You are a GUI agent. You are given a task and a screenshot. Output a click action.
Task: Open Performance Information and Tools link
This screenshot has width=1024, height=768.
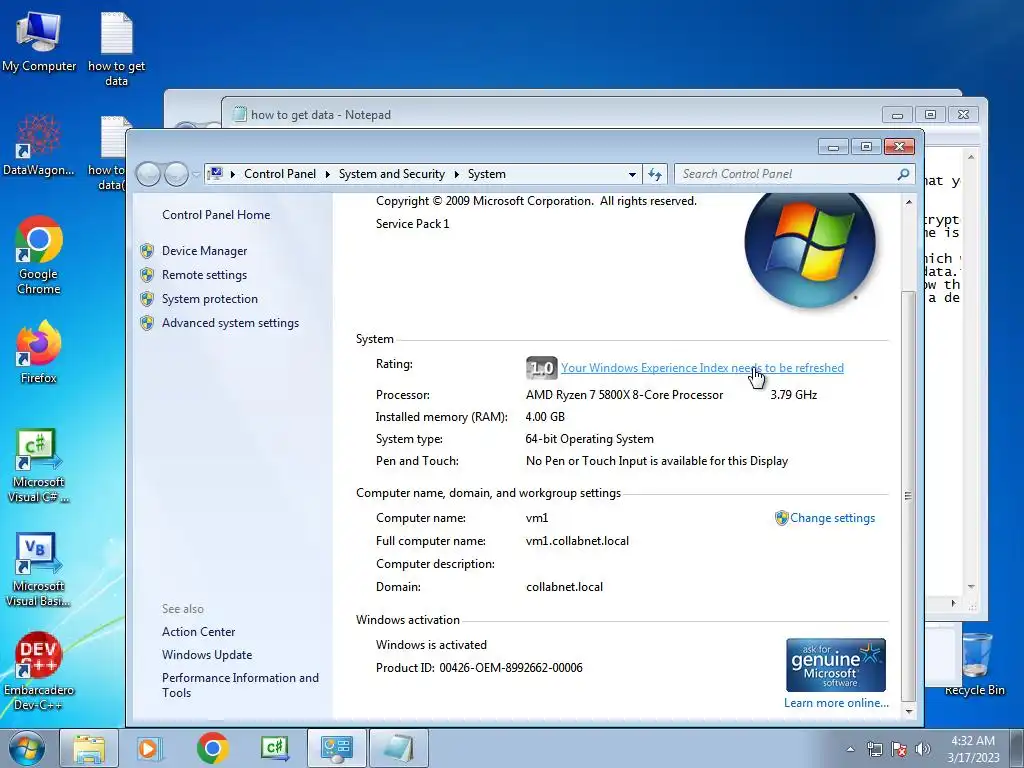pos(240,685)
